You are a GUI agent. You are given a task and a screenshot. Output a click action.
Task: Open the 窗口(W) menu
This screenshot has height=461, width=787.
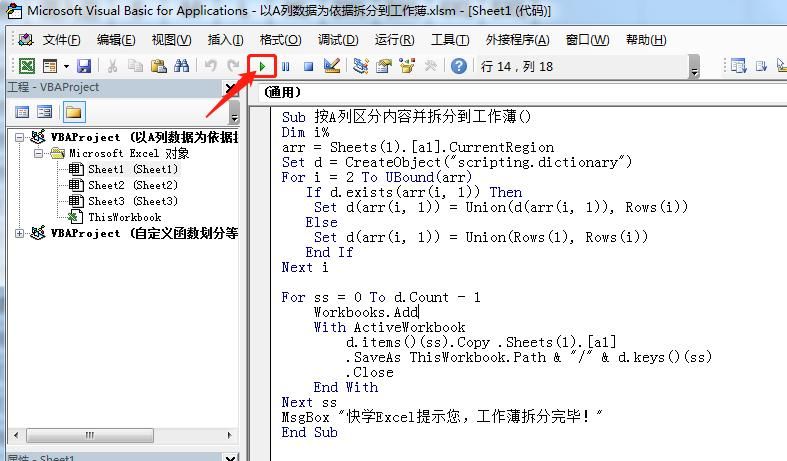[587, 40]
